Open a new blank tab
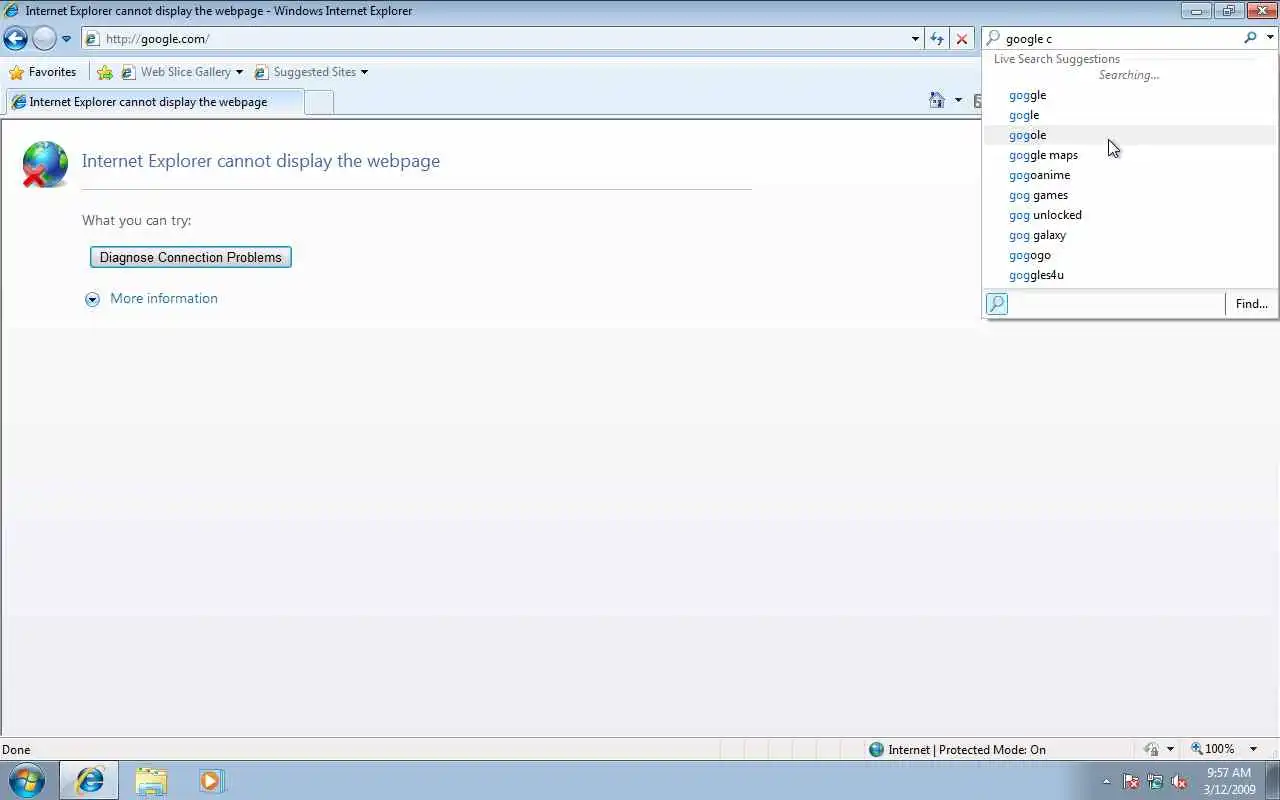Viewport: 1280px width, 800px height. (318, 102)
